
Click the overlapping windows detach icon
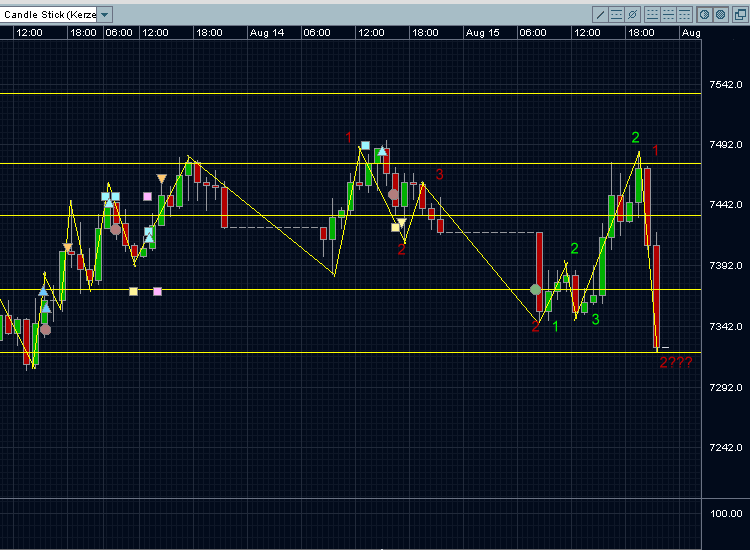pyautogui.click(x=741, y=14)
